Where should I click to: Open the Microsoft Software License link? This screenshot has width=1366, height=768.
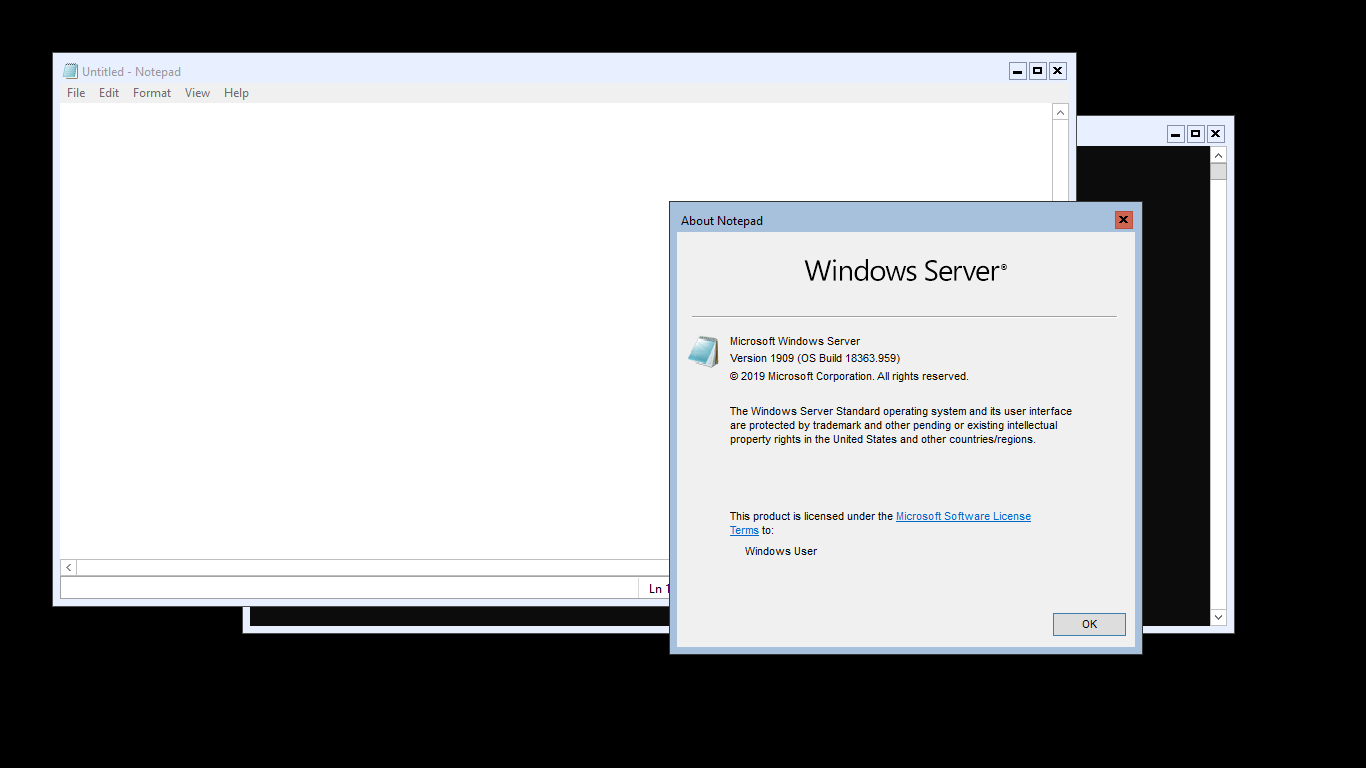tap(963, 516)
